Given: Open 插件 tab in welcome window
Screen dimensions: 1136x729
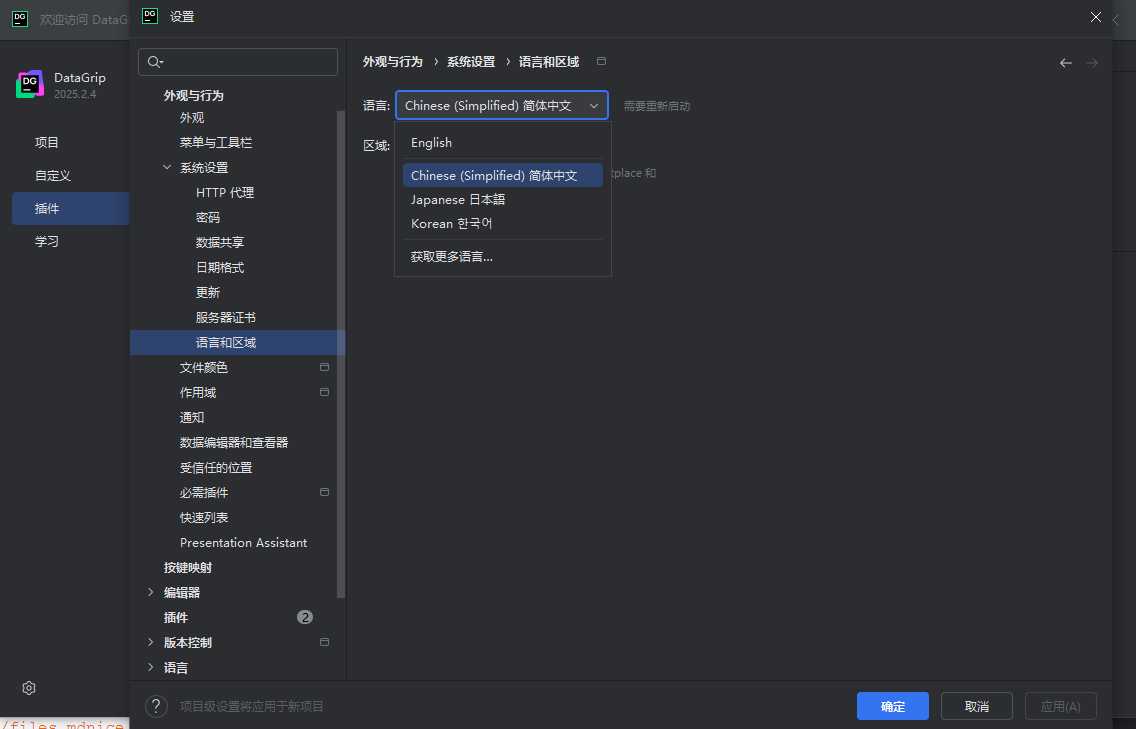Looking at the screenshot, I should (x=70, y=209).
